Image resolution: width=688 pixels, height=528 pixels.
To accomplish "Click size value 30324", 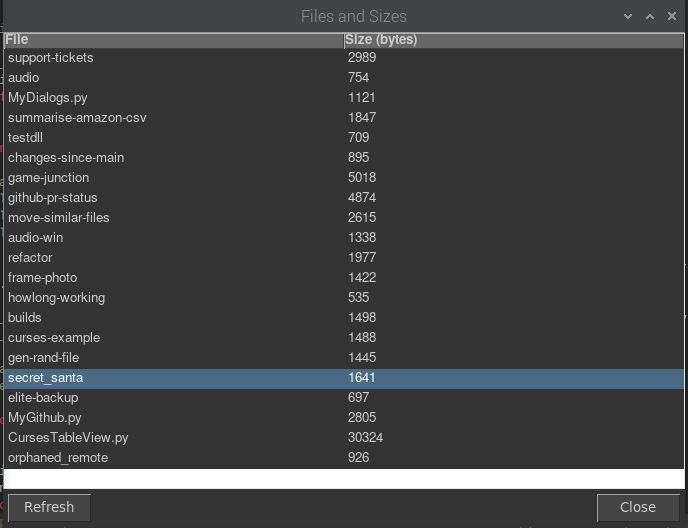I will [x=366, y=438].
